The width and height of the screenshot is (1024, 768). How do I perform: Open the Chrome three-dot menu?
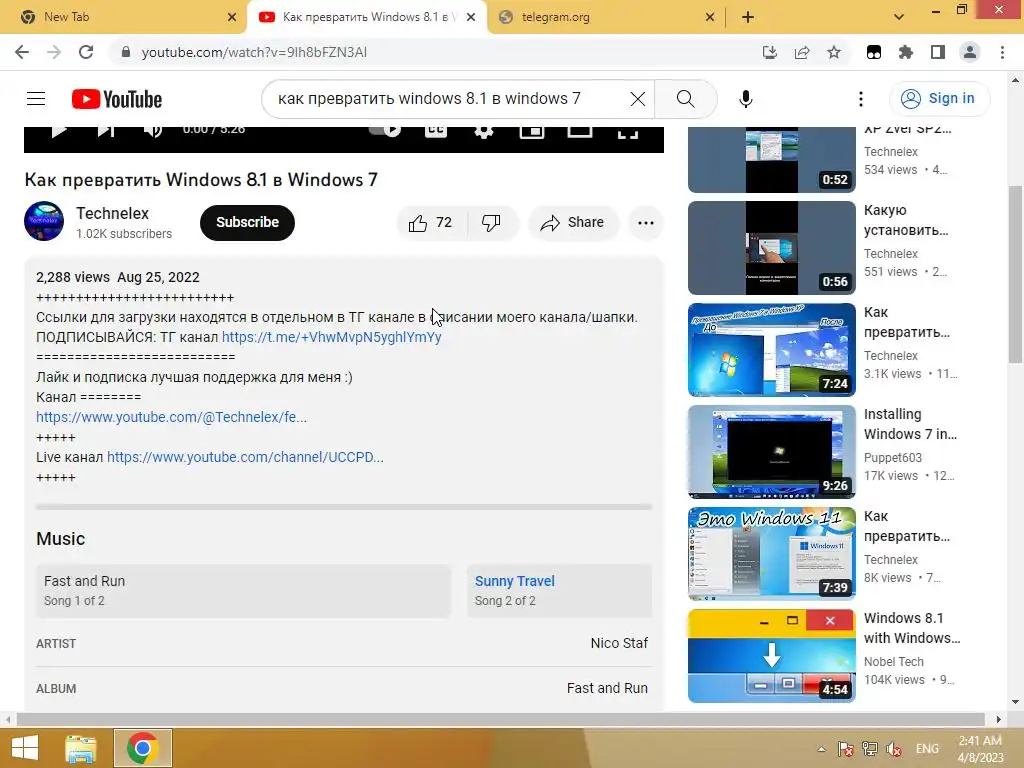(x=1002, y=52)
